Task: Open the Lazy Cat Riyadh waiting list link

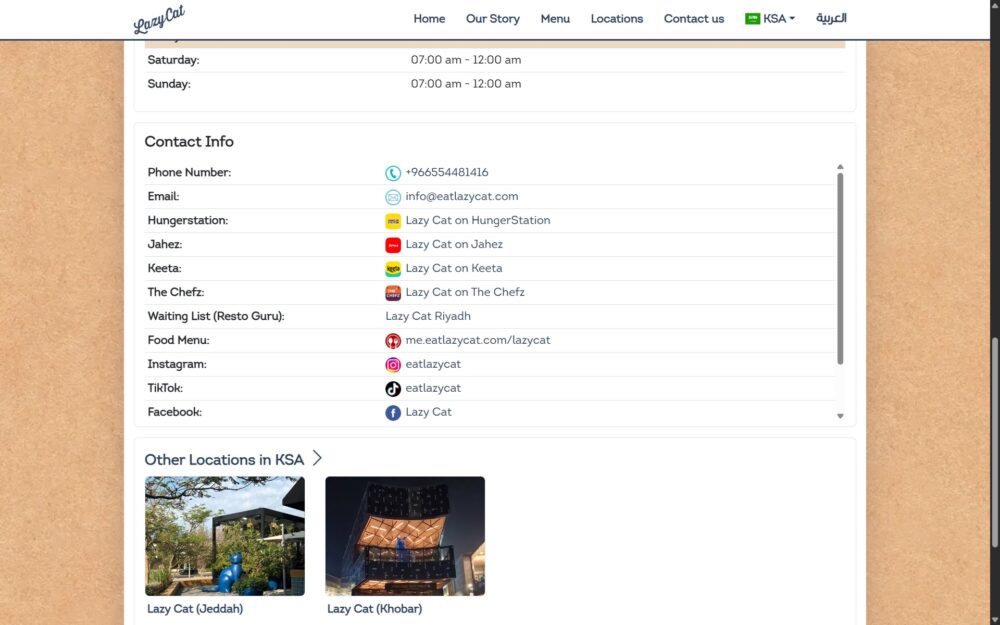Action: [x=428, y=316]
